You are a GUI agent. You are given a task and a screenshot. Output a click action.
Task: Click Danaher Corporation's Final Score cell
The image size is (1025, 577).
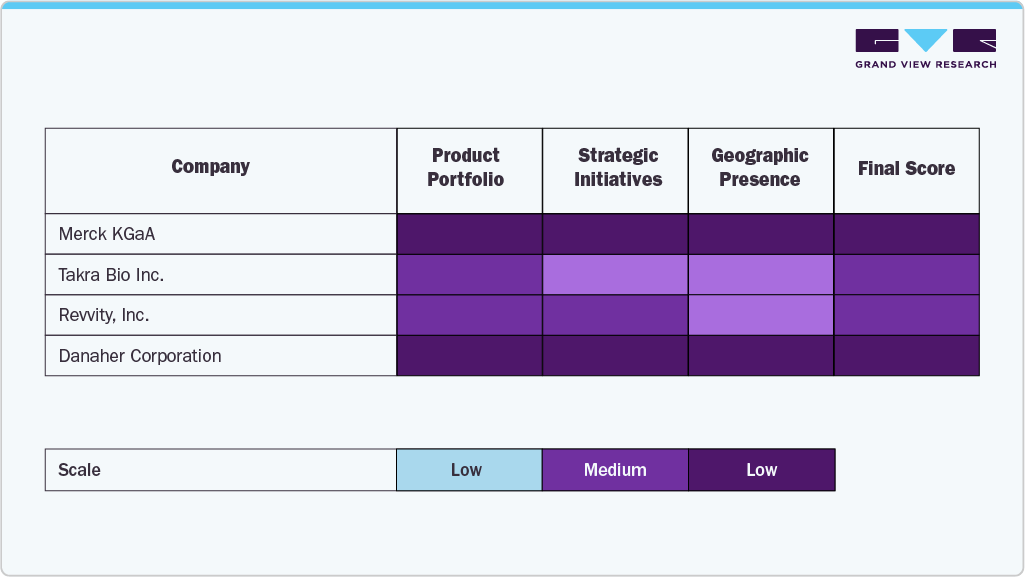(906, 356)
